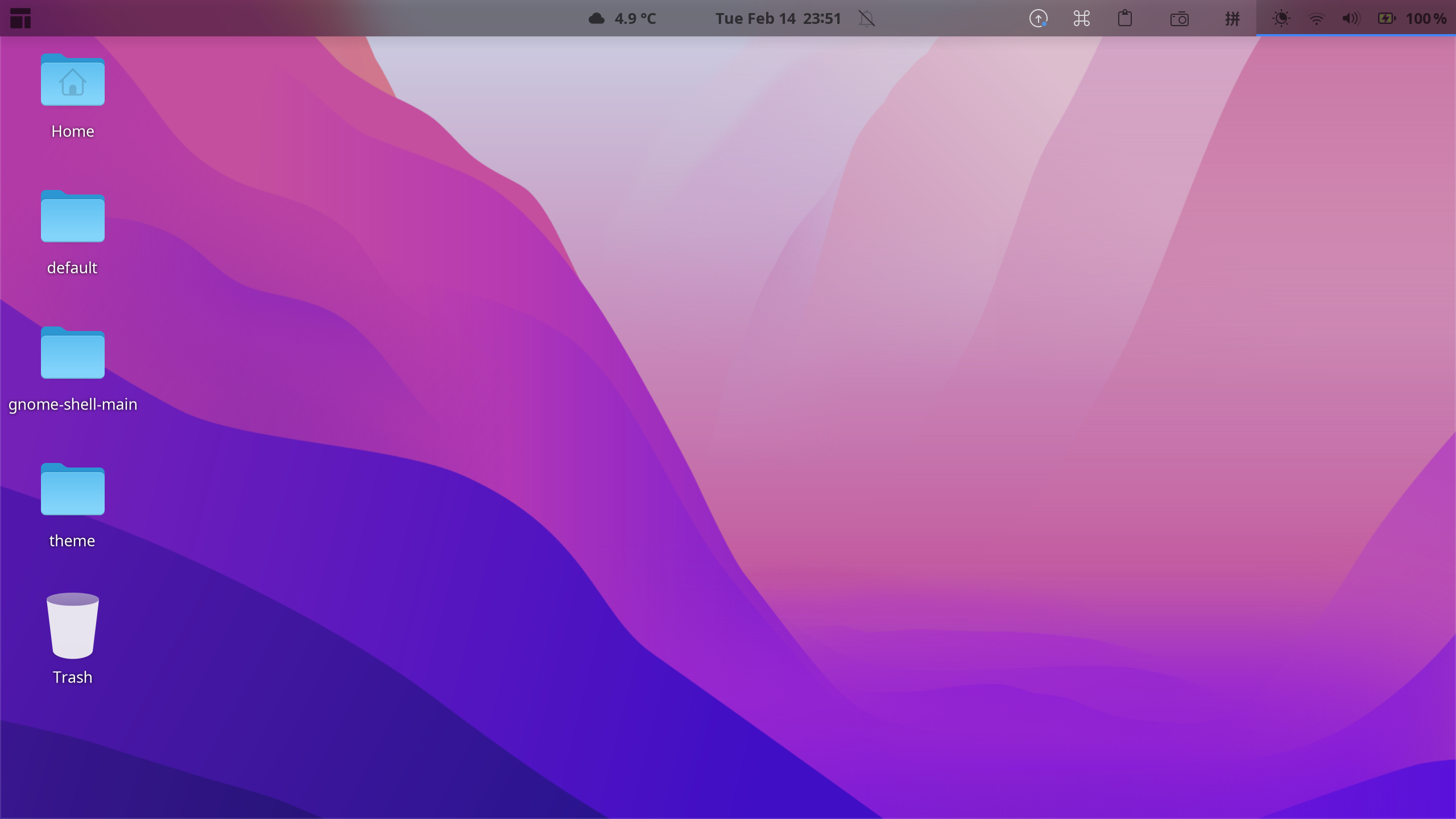Open the Wi-Fi status menu
Viewport: 1456px width, 819px height.
click(1316, 18)
